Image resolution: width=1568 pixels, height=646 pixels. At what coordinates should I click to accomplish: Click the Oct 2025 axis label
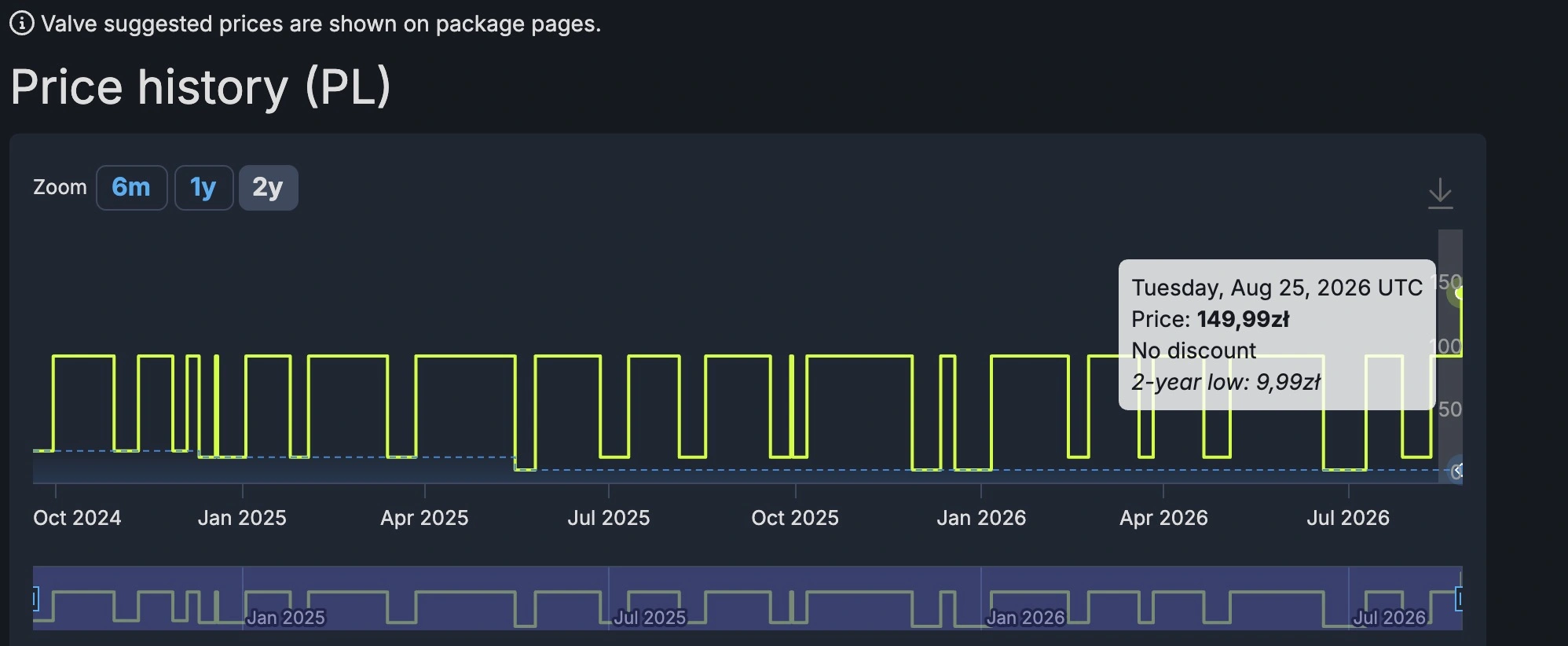(795, 518)
